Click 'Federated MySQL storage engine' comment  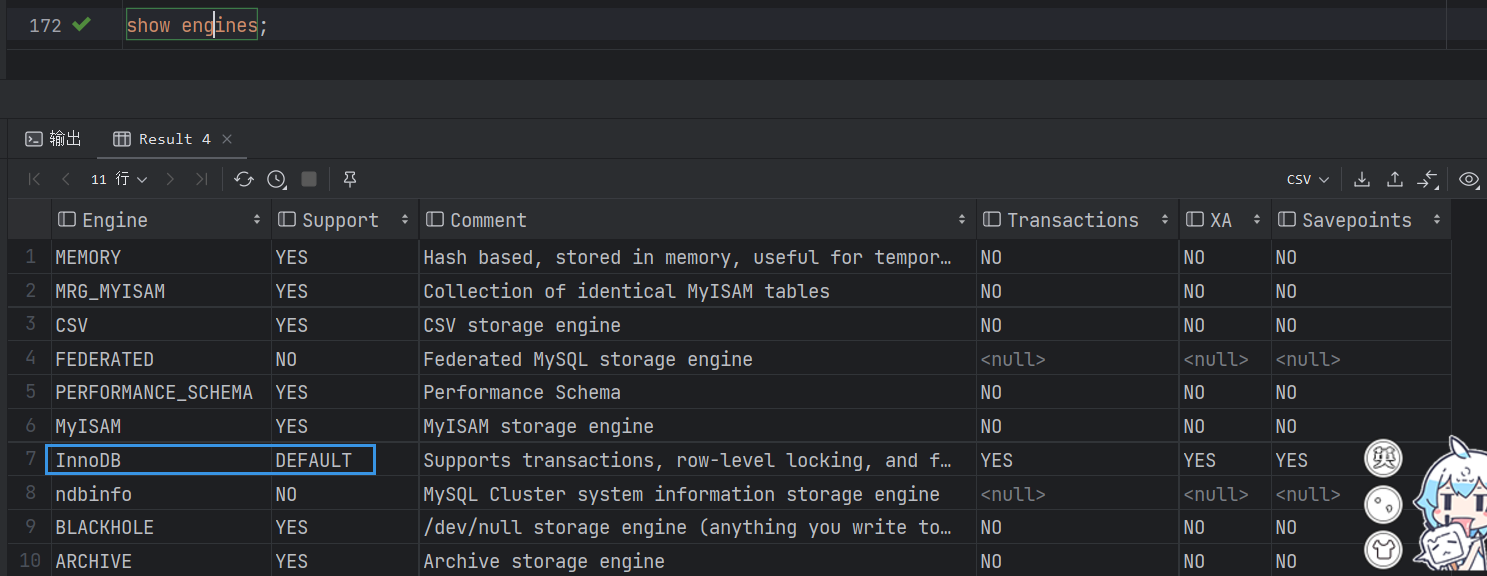[697, 359]
